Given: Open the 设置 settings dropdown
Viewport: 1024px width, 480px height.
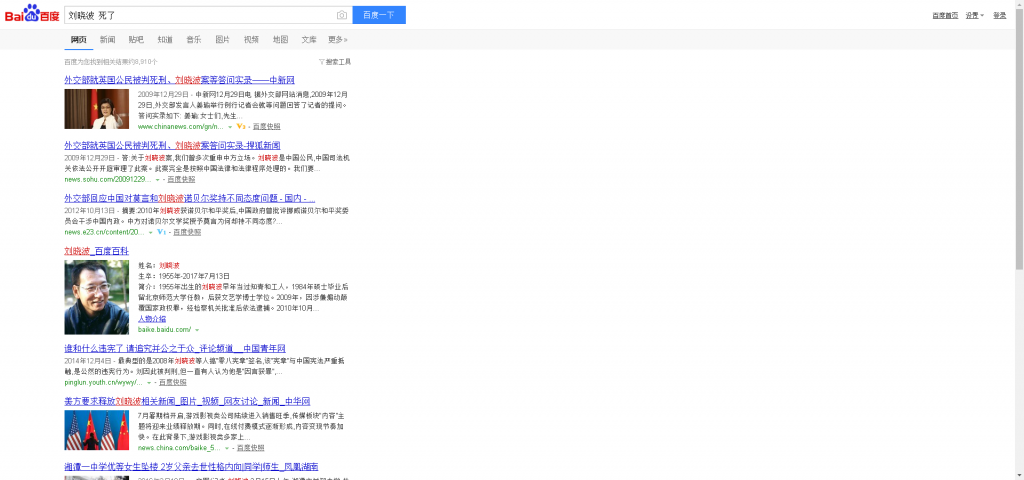Looking at the screenshot, I should pos(974,15).
